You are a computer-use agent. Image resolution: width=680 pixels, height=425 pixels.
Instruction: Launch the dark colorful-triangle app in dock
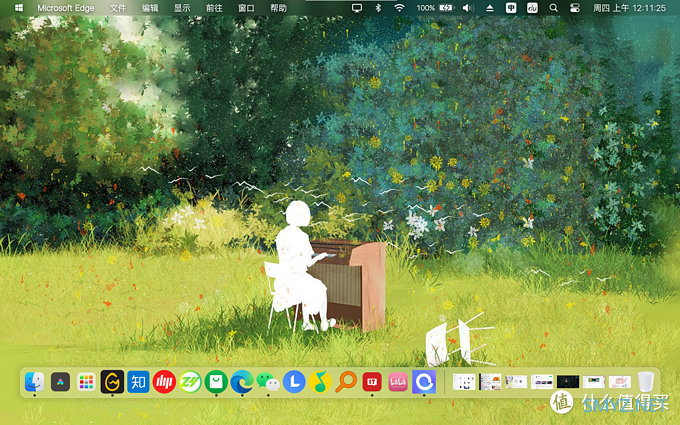[x=60, y=382]
